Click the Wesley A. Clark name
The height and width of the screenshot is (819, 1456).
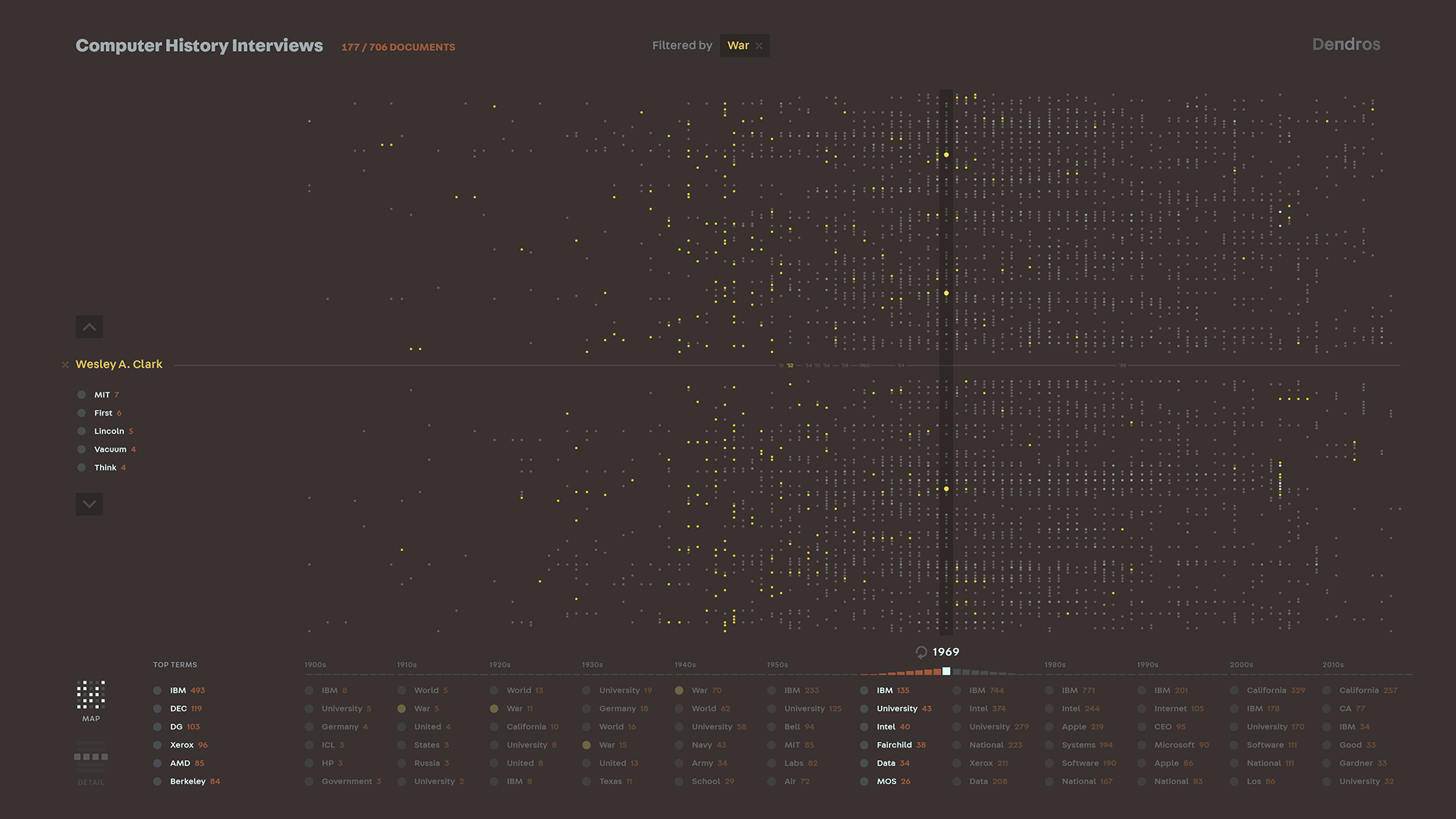point(119,365)
